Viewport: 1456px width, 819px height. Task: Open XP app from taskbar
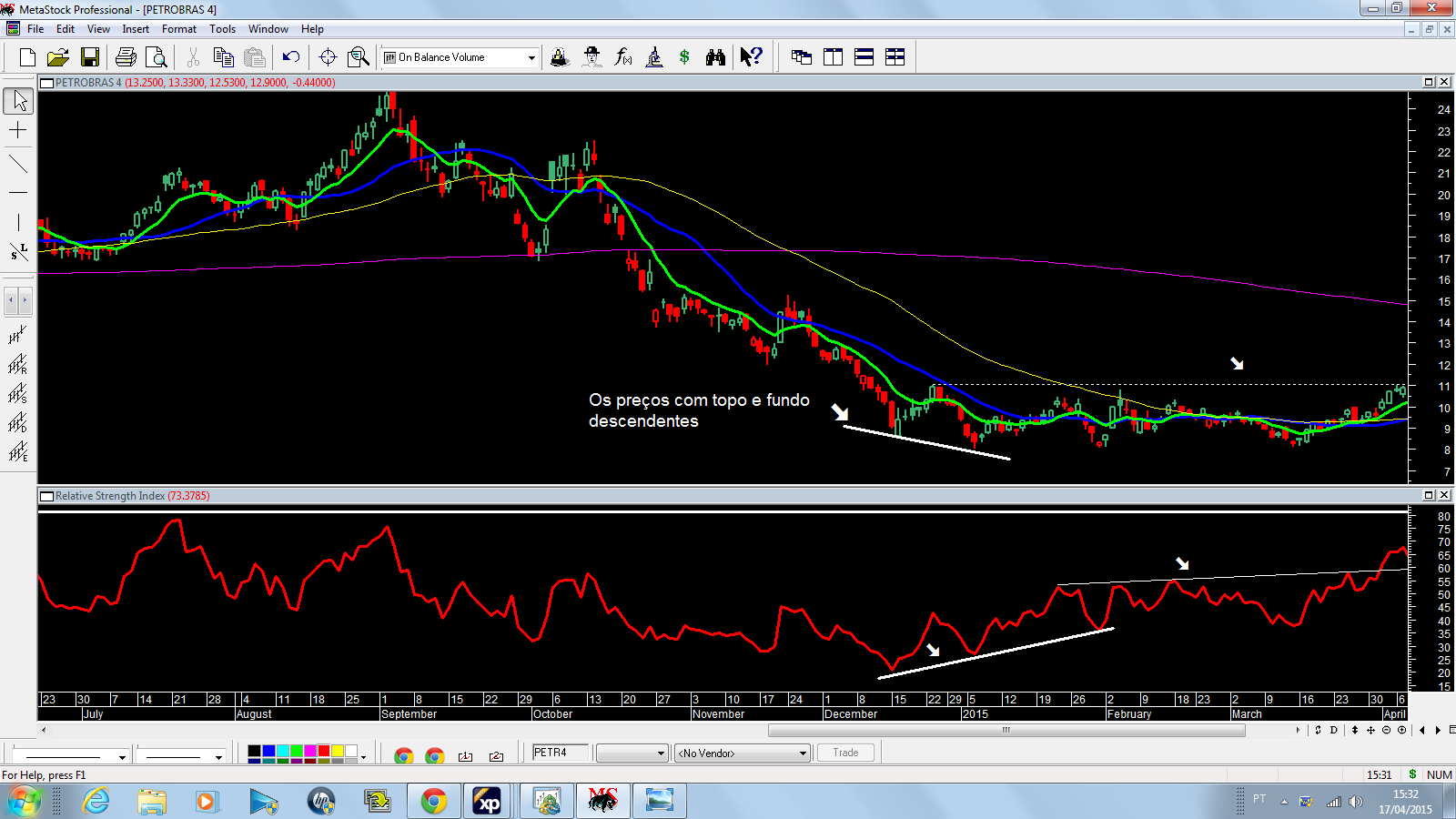[489, 802]
